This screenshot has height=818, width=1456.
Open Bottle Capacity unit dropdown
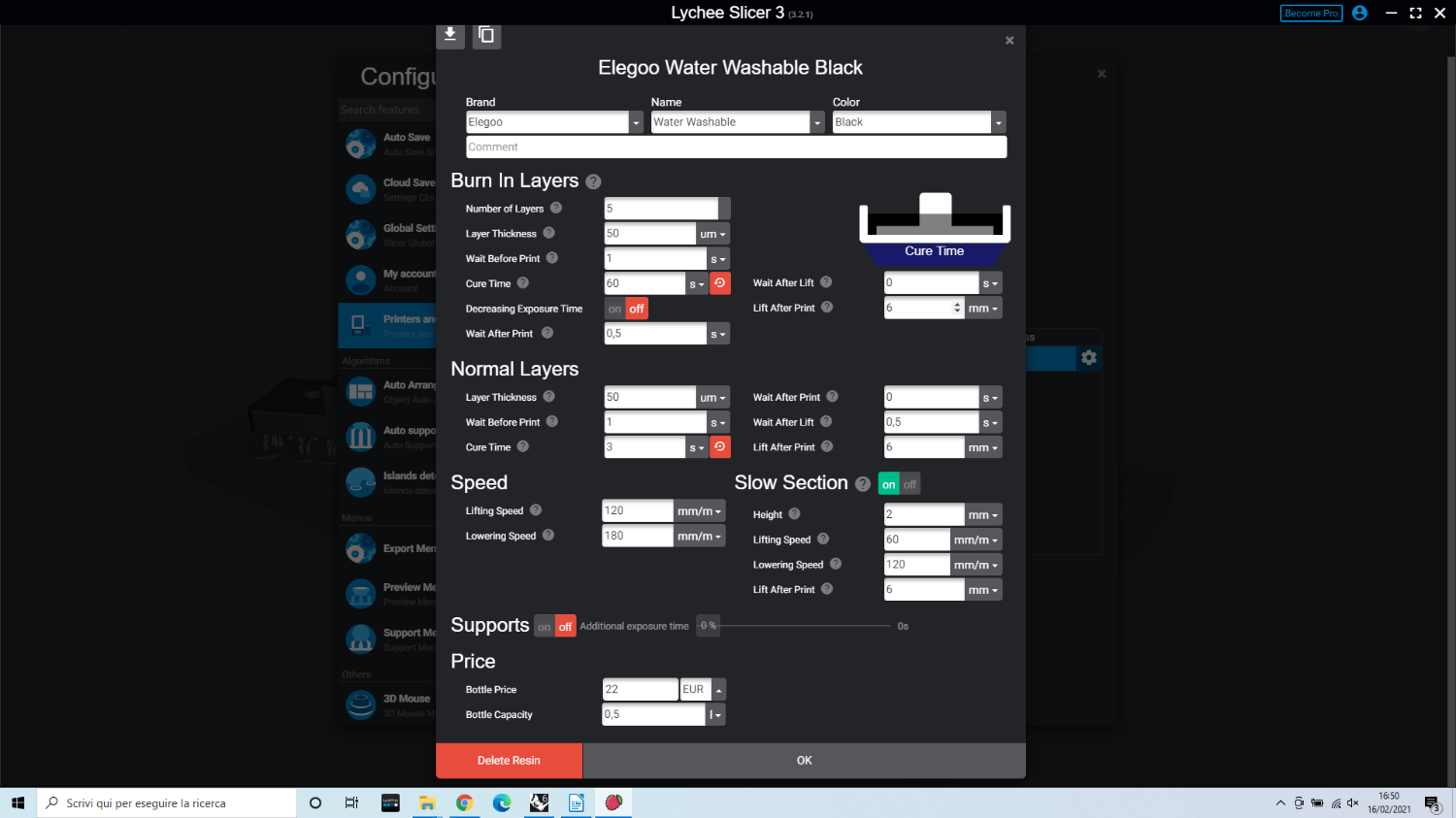[715, 715]
